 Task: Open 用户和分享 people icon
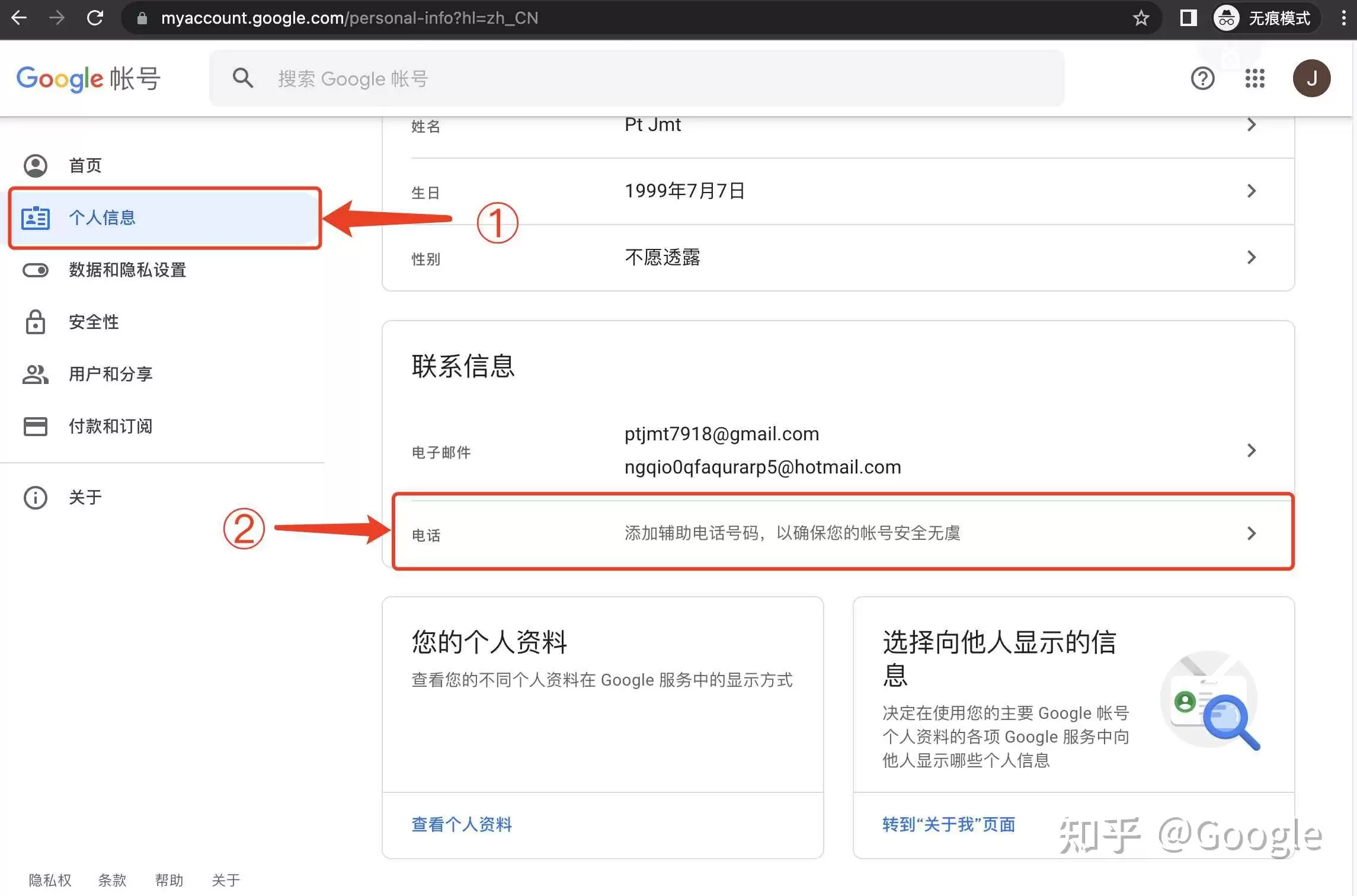[34, 374]
